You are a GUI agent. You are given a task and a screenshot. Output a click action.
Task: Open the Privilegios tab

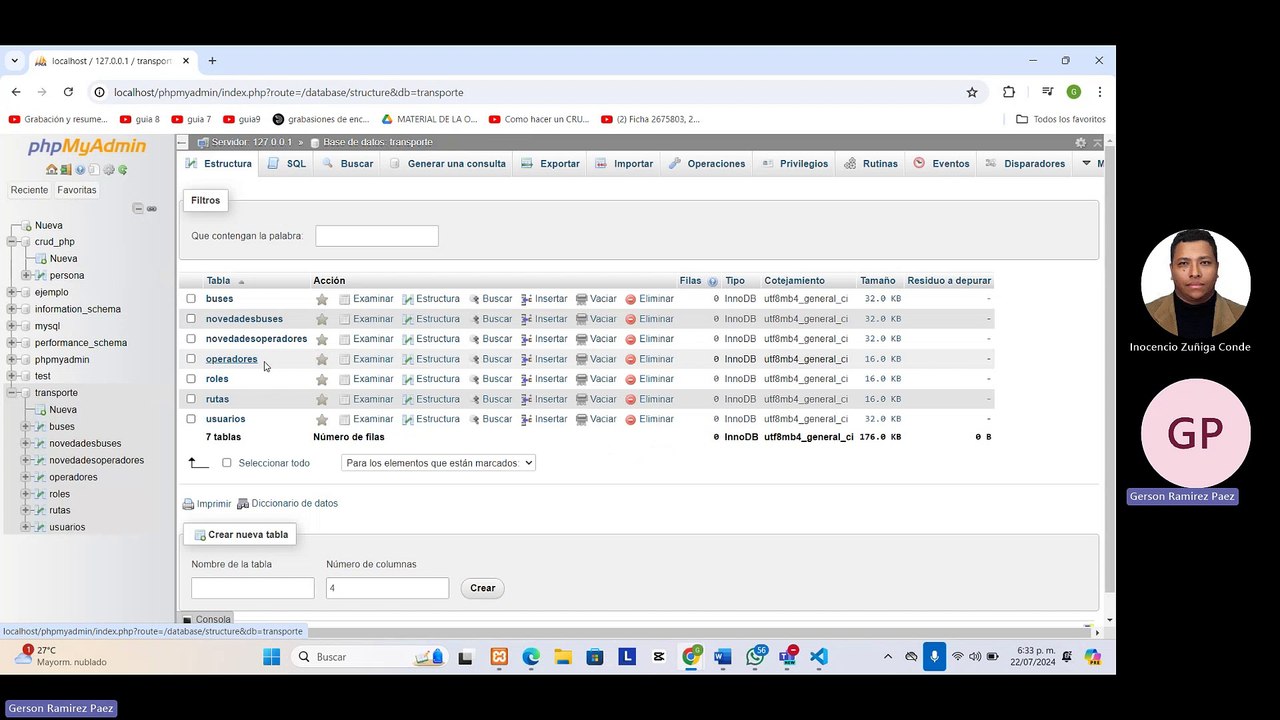point(795,164)
